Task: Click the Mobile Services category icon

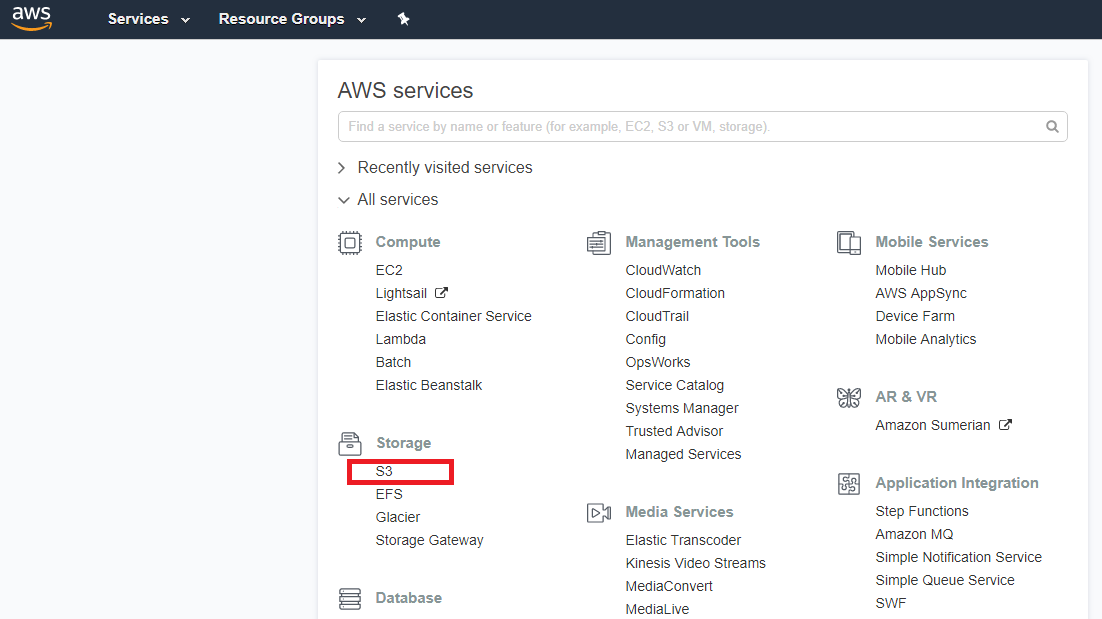Action: tap(849, 243)
